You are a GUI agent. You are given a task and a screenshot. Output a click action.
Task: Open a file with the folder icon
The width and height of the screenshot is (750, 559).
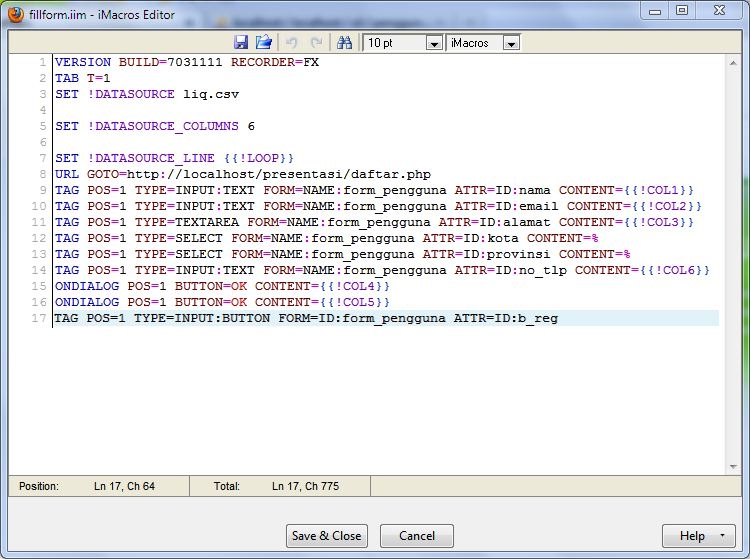click(x=264, y=43)
